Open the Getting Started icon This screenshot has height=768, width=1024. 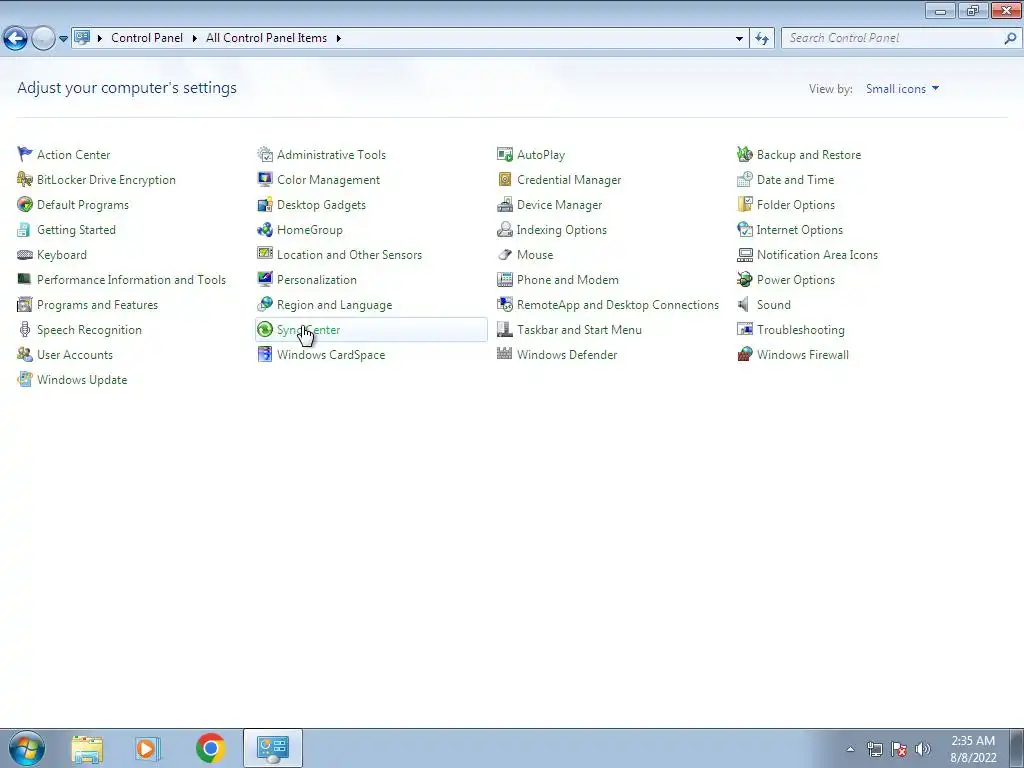point(25,229)
